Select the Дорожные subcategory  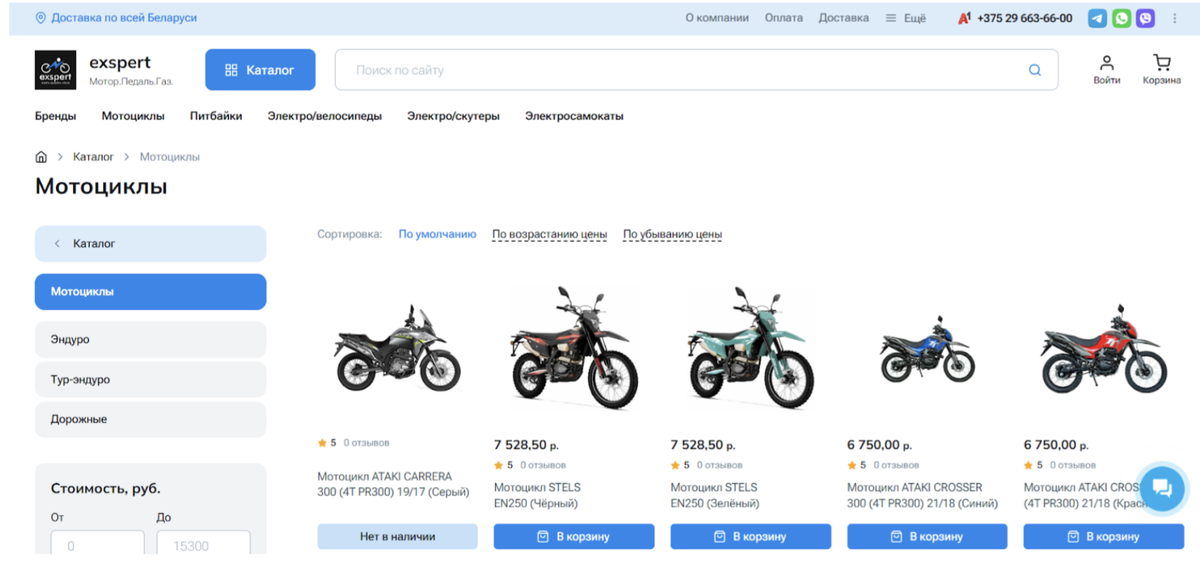click(x=151, y=420)
